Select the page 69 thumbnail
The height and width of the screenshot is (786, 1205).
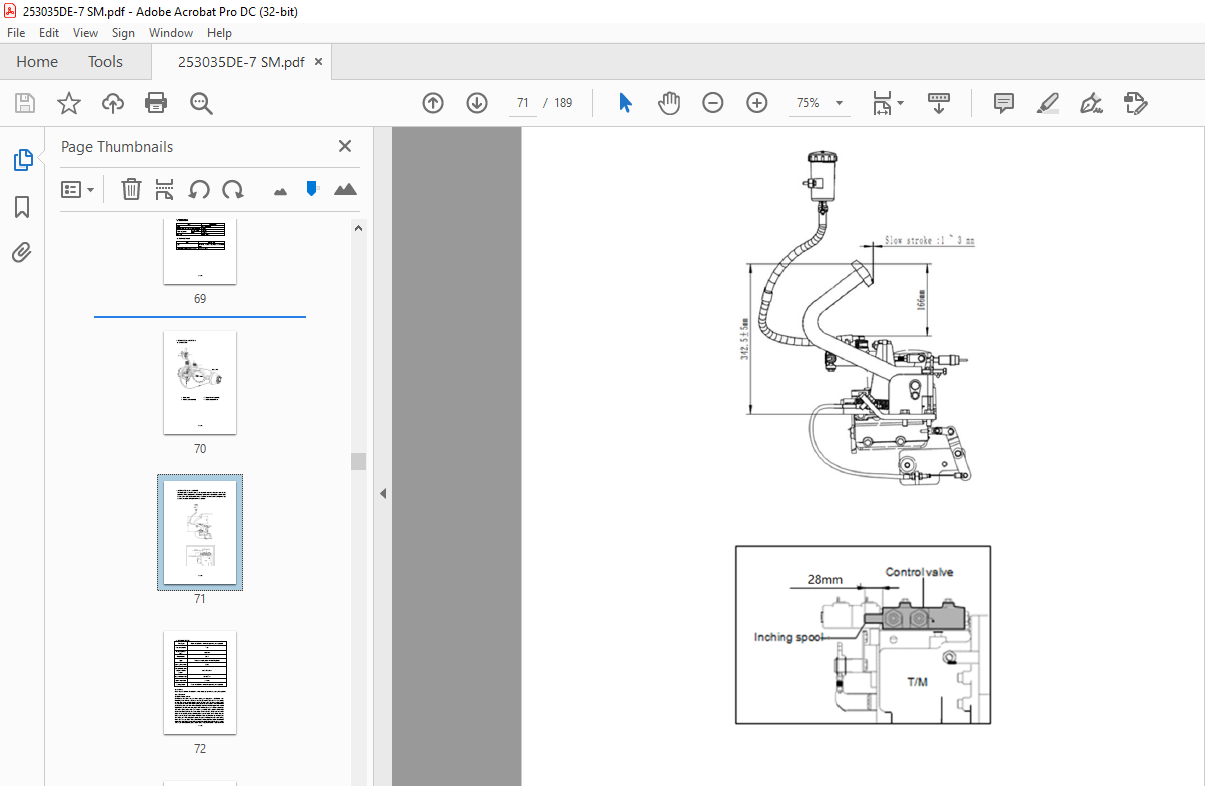point(200,251)
